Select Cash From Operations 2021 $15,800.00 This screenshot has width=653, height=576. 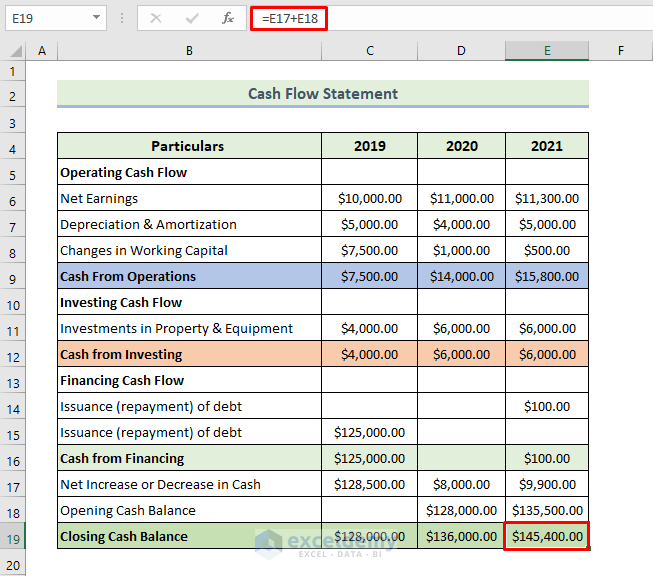547,276
